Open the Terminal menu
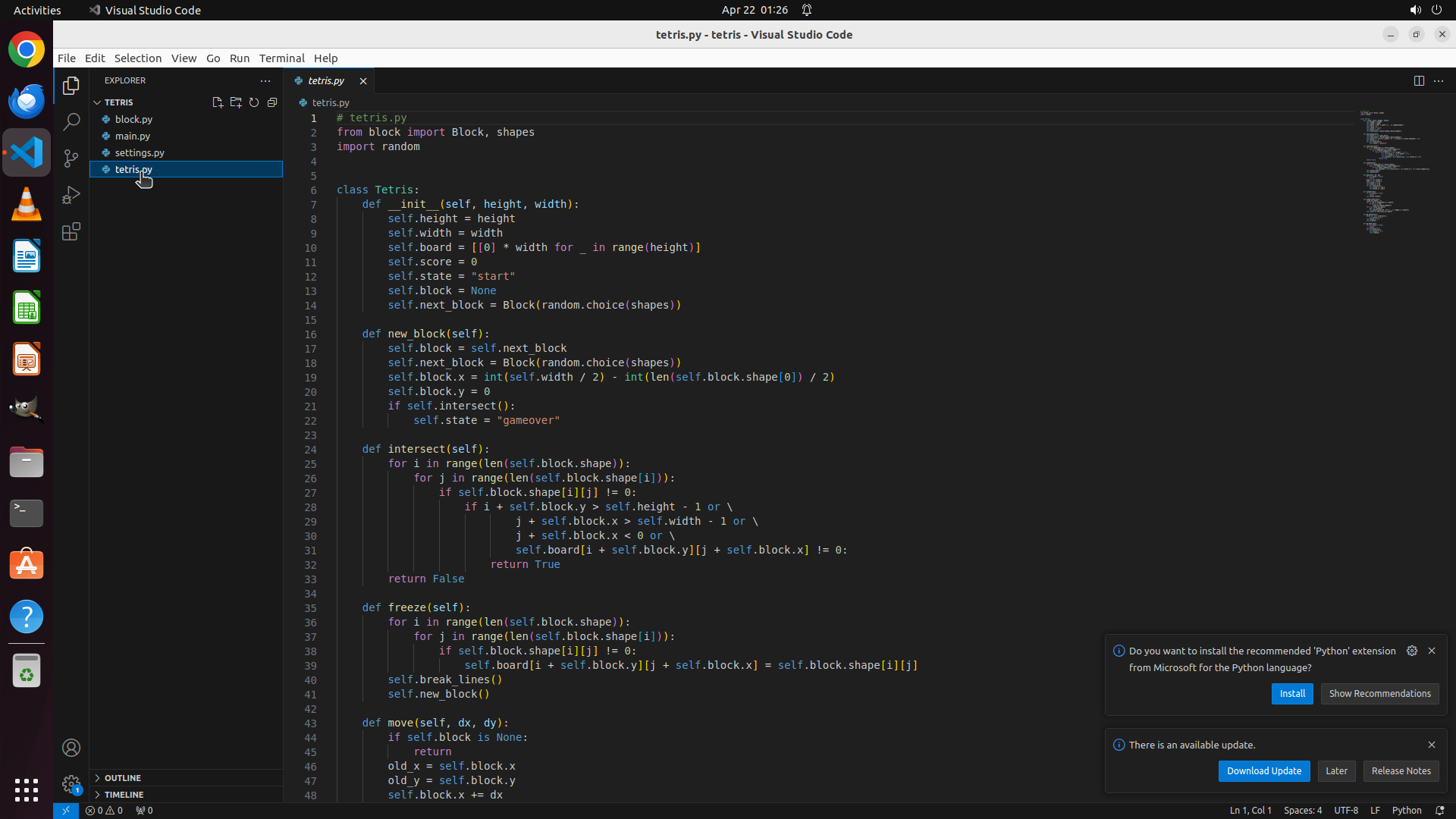 281,58
